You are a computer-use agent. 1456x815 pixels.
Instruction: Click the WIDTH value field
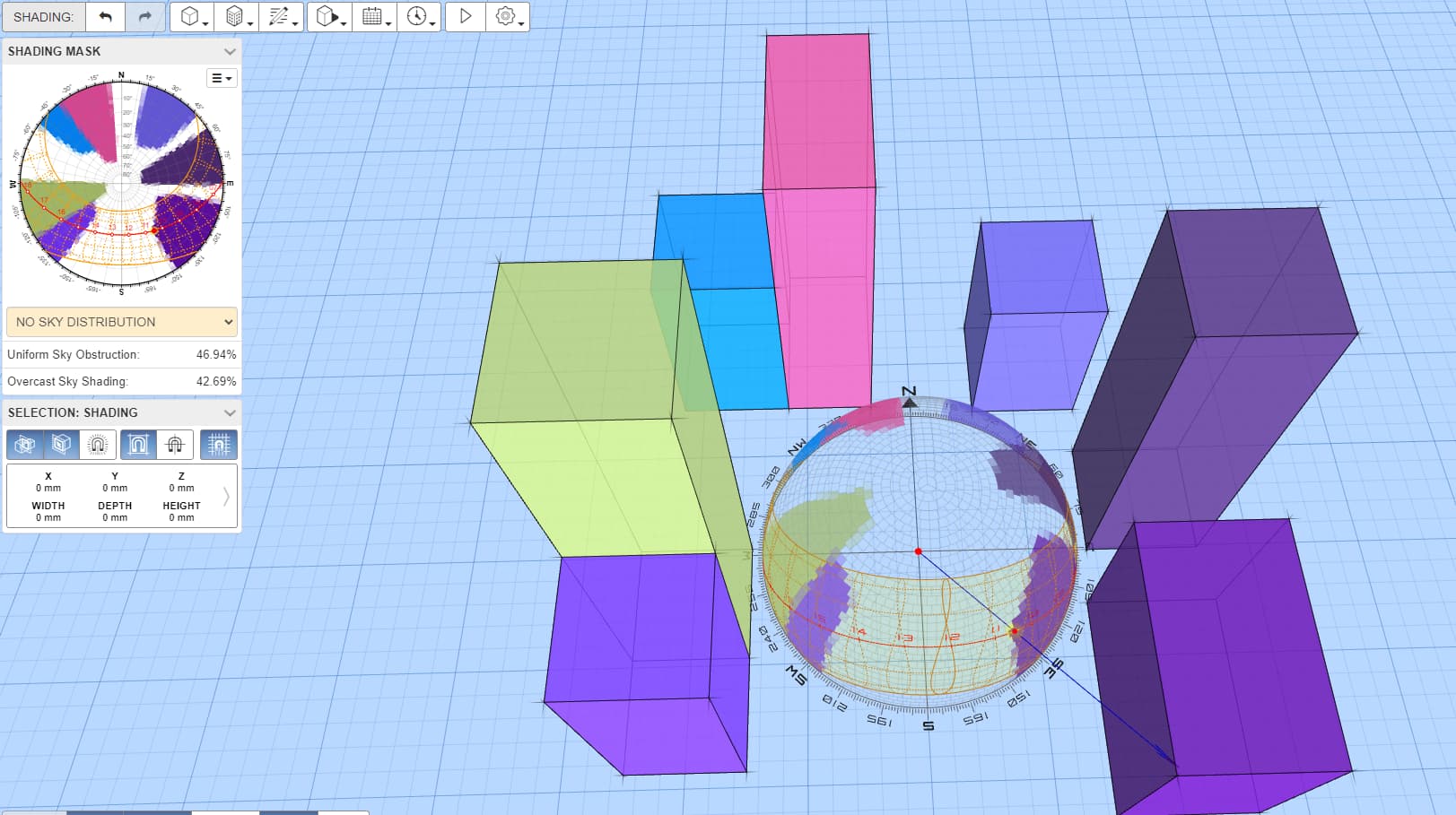pyautogui.click(x=48, y=518)
